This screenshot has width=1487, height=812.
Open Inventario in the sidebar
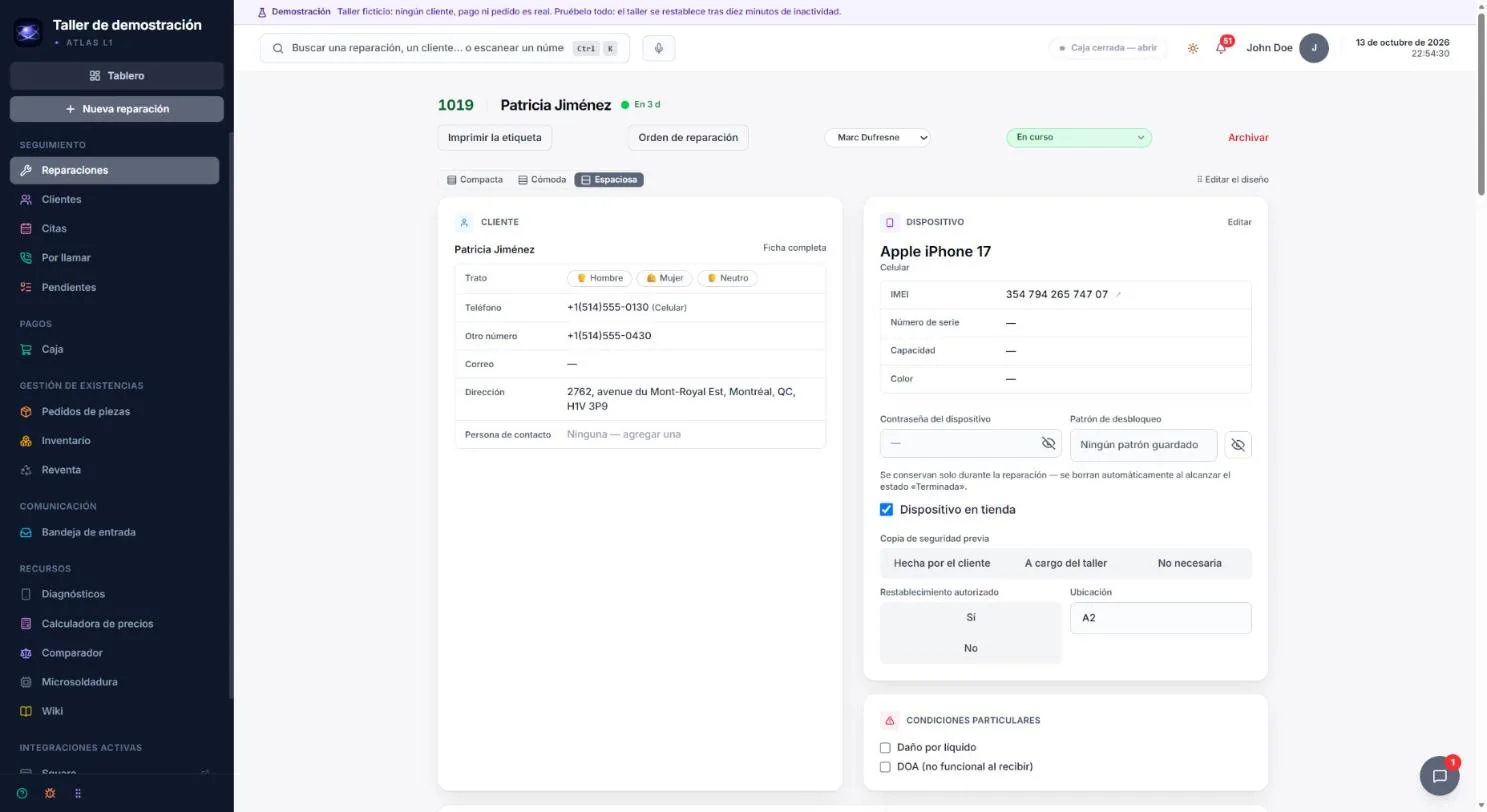[x=115, y=441]
